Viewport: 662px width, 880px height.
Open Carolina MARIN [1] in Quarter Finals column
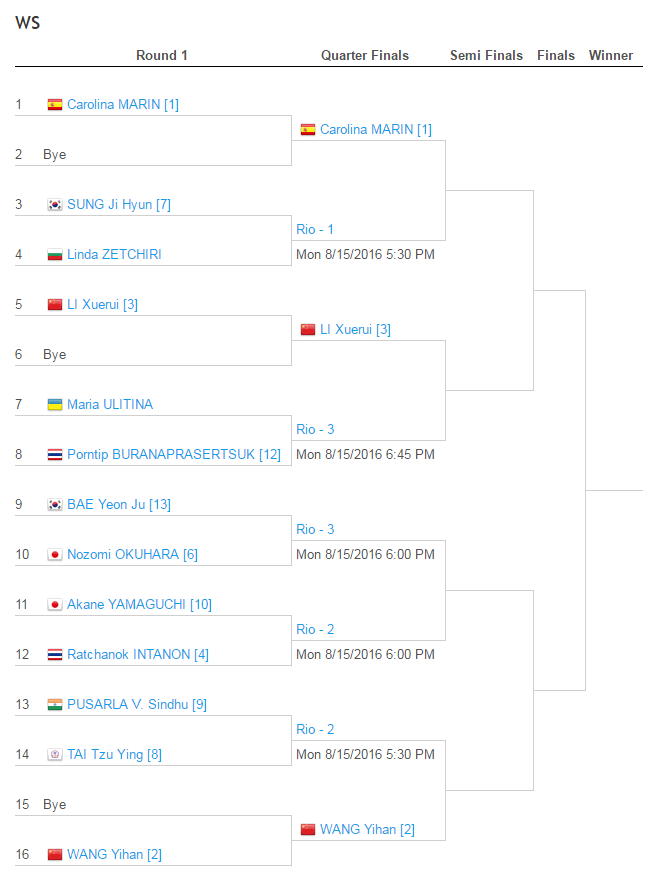376,130
